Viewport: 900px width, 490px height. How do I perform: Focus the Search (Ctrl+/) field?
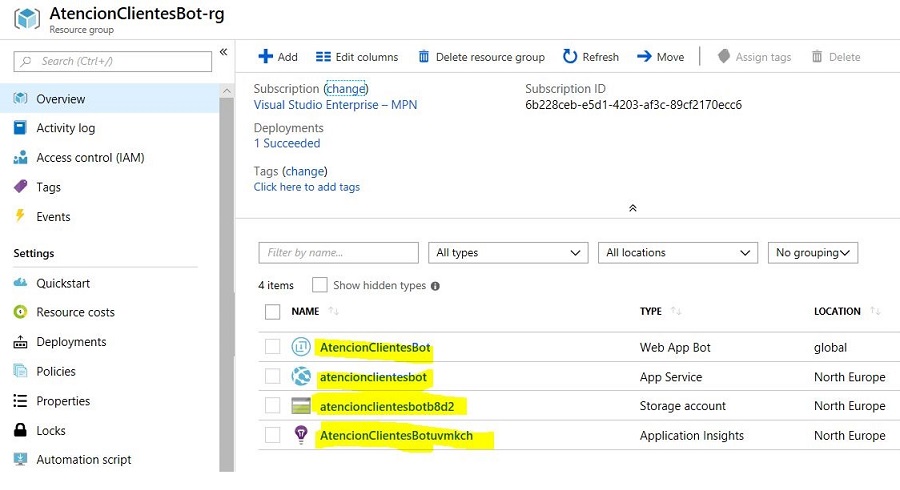pyautogui.click(x=112, y=61)
